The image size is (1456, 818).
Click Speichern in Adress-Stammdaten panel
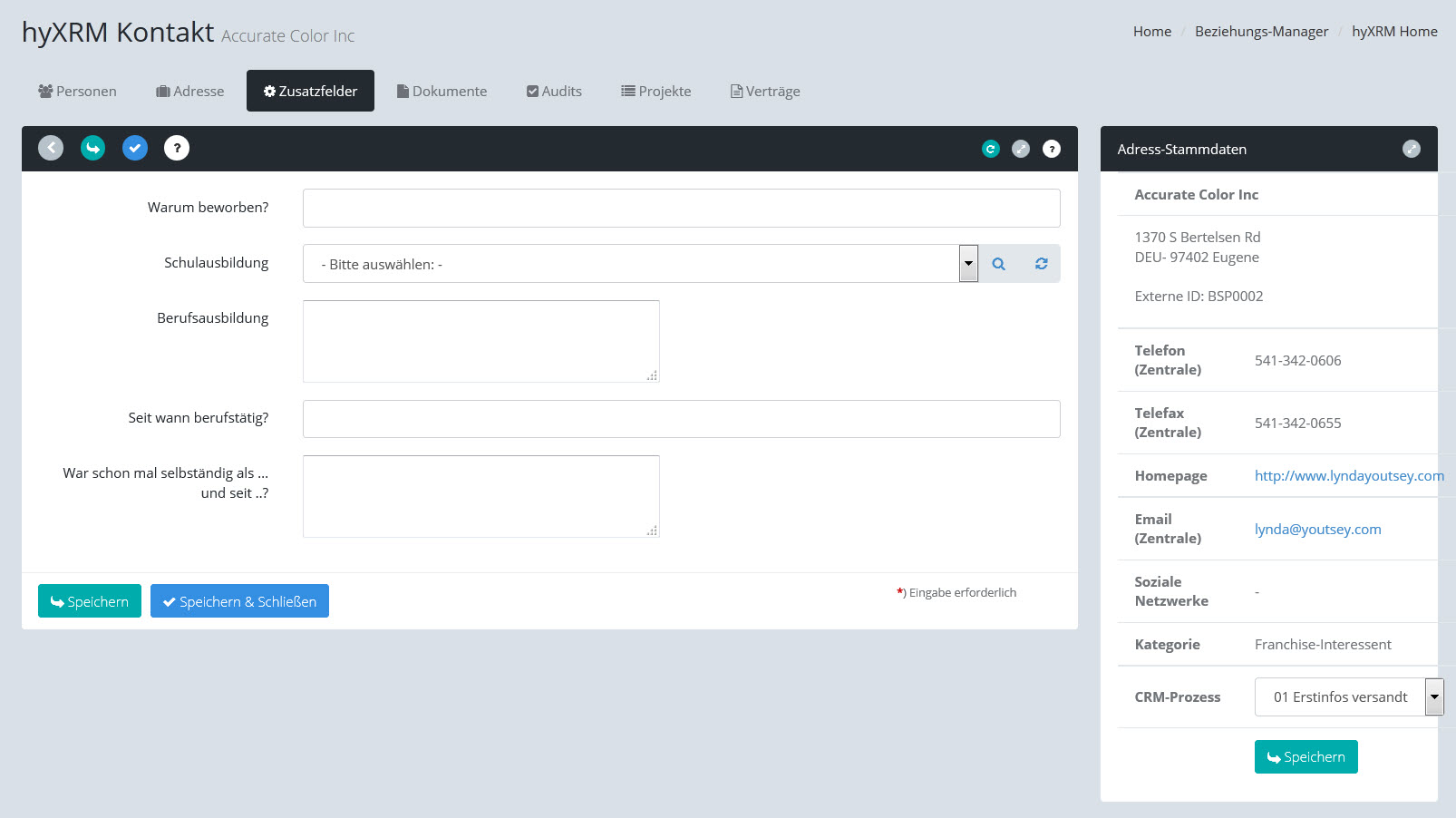pos(1306,757)
